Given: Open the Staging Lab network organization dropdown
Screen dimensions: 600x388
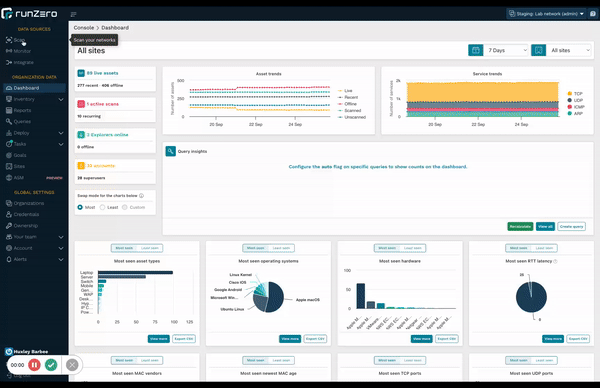Looking at the screenshot, I should [546, 14].
